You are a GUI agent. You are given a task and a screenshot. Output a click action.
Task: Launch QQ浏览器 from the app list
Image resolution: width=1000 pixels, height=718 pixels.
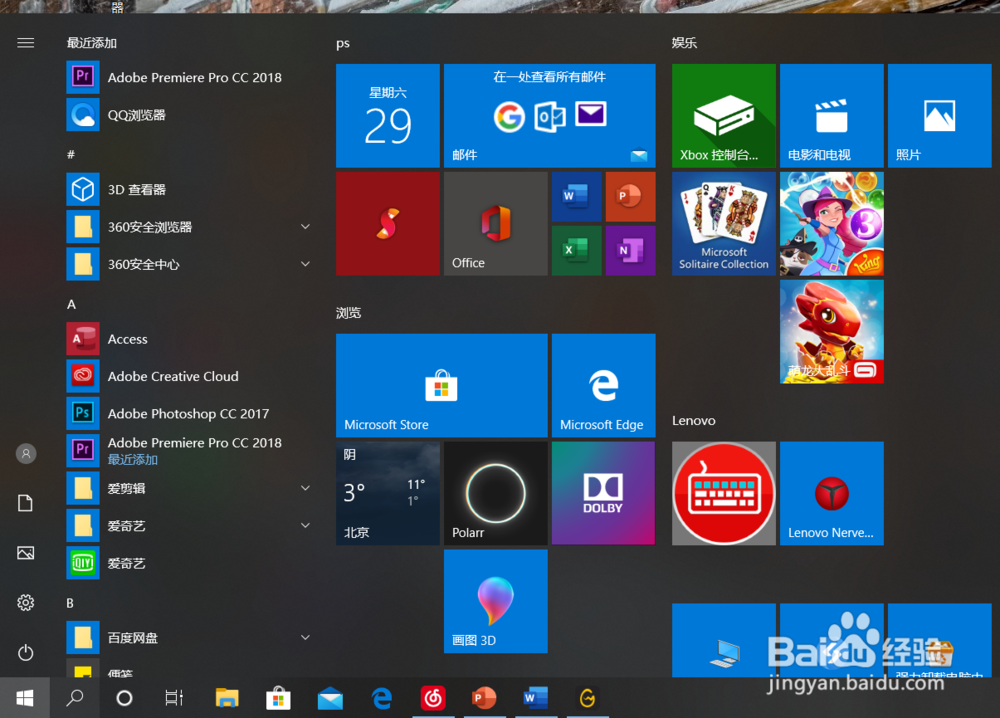pos(189,115)
